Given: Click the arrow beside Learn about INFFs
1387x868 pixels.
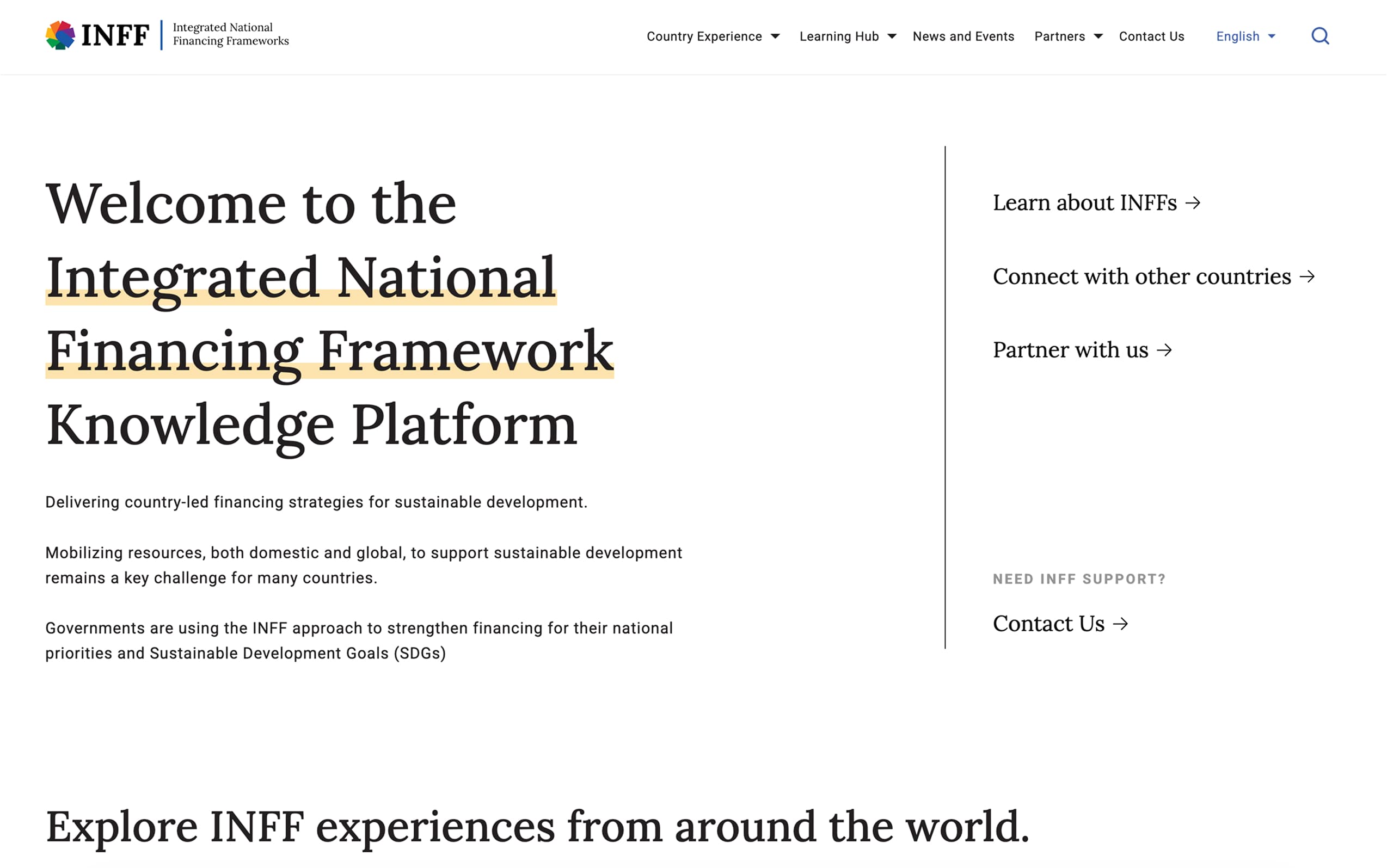Looking at the screenshot, I should tap(1194, 202).
